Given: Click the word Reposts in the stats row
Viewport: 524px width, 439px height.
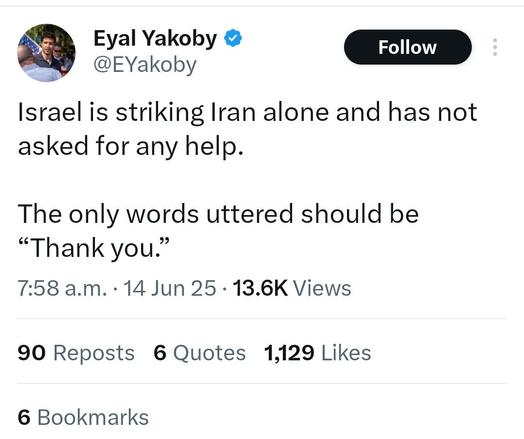Looking at the screenshot, I should pyautogui.click(x=94, y=353).
